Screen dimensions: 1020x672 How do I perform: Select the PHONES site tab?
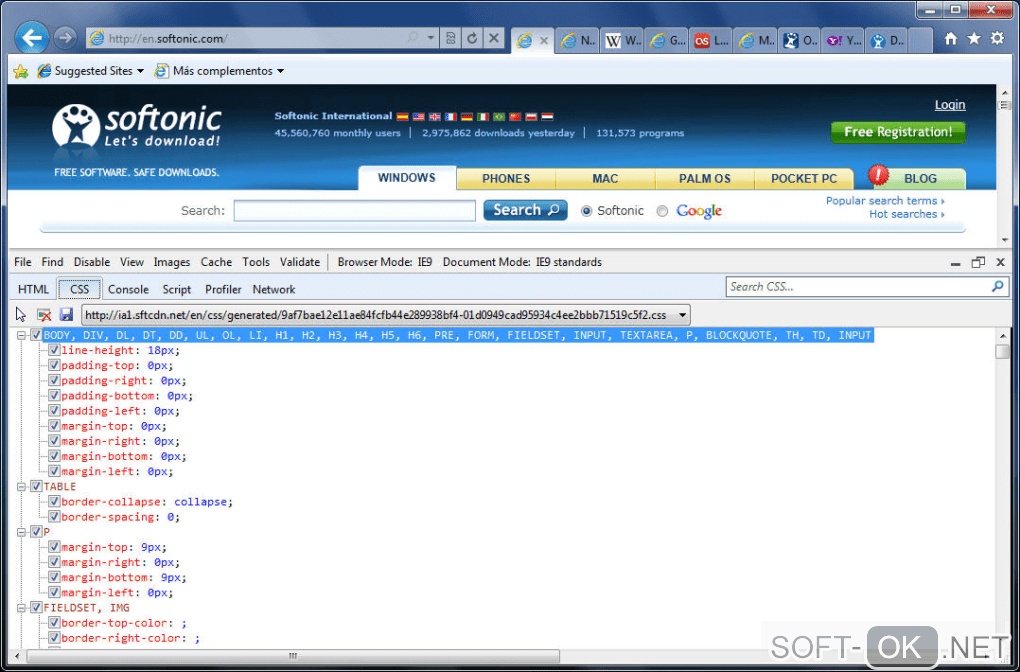506,178
